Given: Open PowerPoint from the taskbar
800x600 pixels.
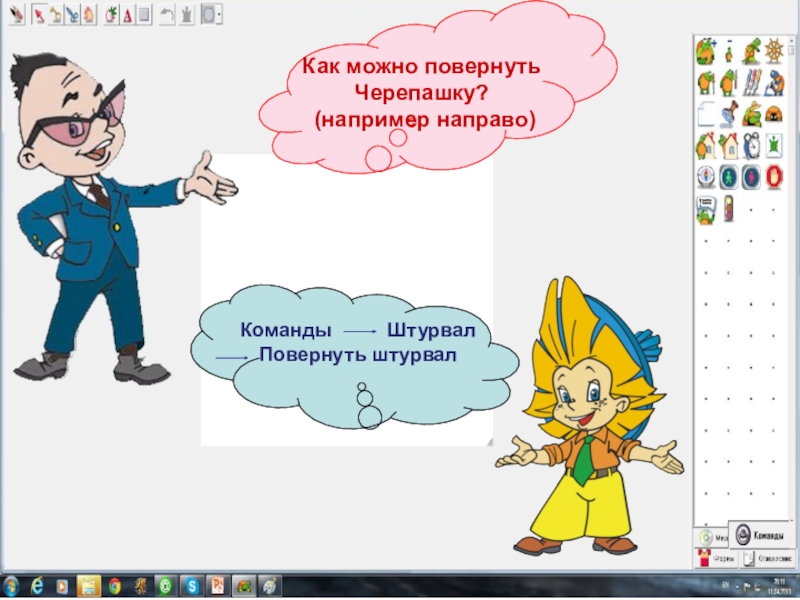Looking at the screenshot, I should [218, 587].
